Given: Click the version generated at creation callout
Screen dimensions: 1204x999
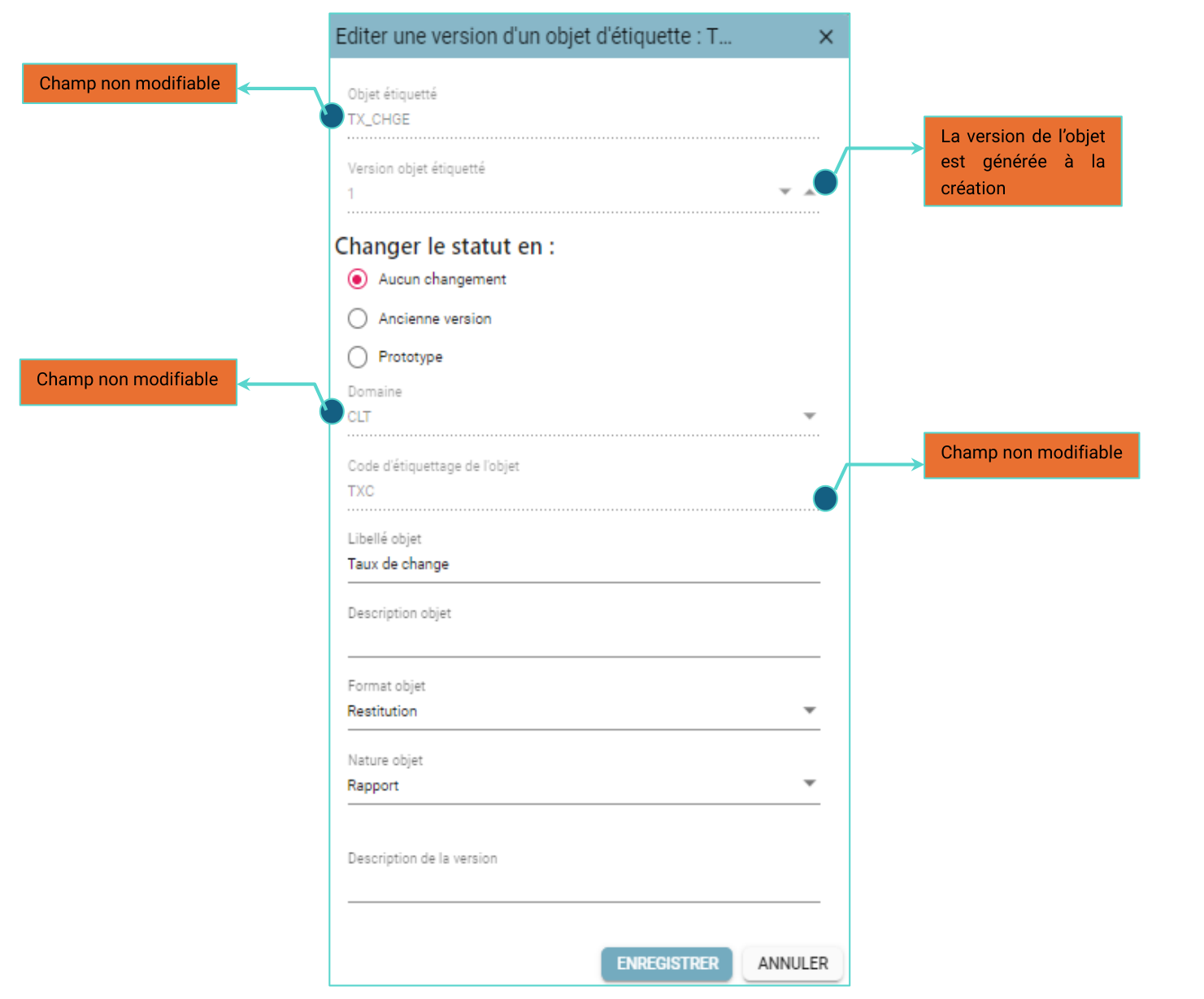Looking at the screenshot, I should (1023, 161).
